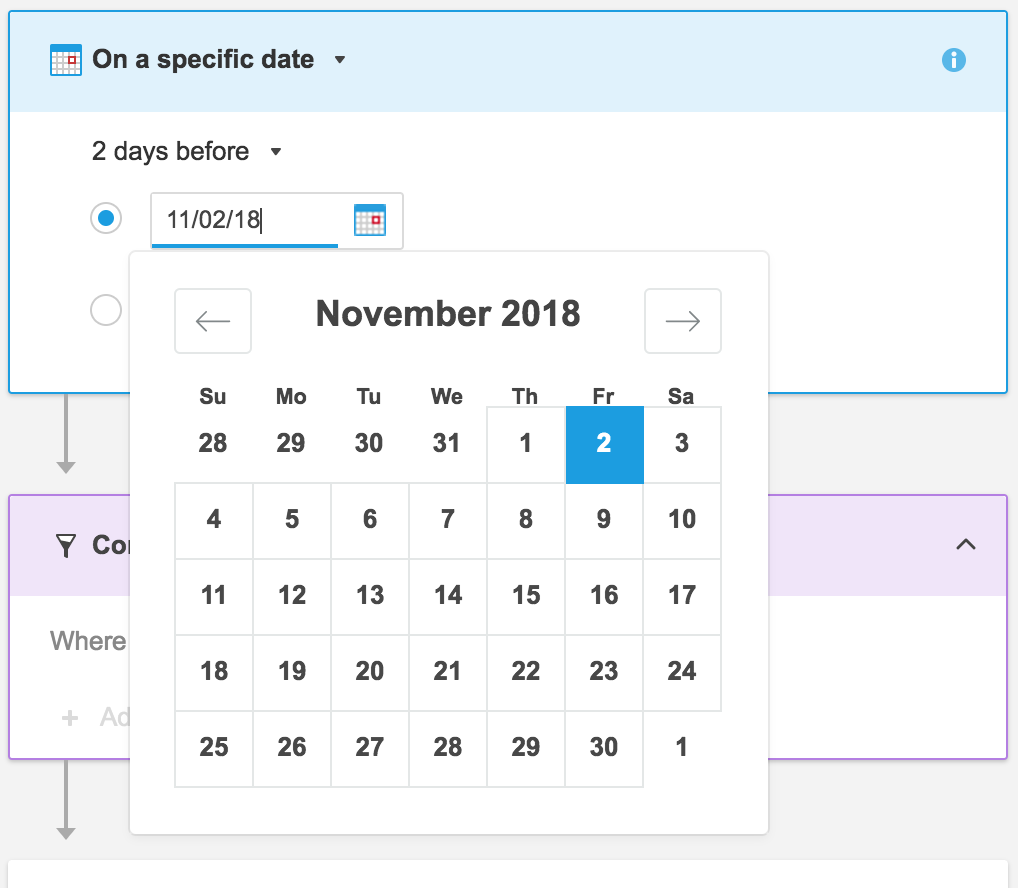This screenshot has width=1018, height=888.
Task: Click the 'November 2018' month heading
Action: (448, 314)
